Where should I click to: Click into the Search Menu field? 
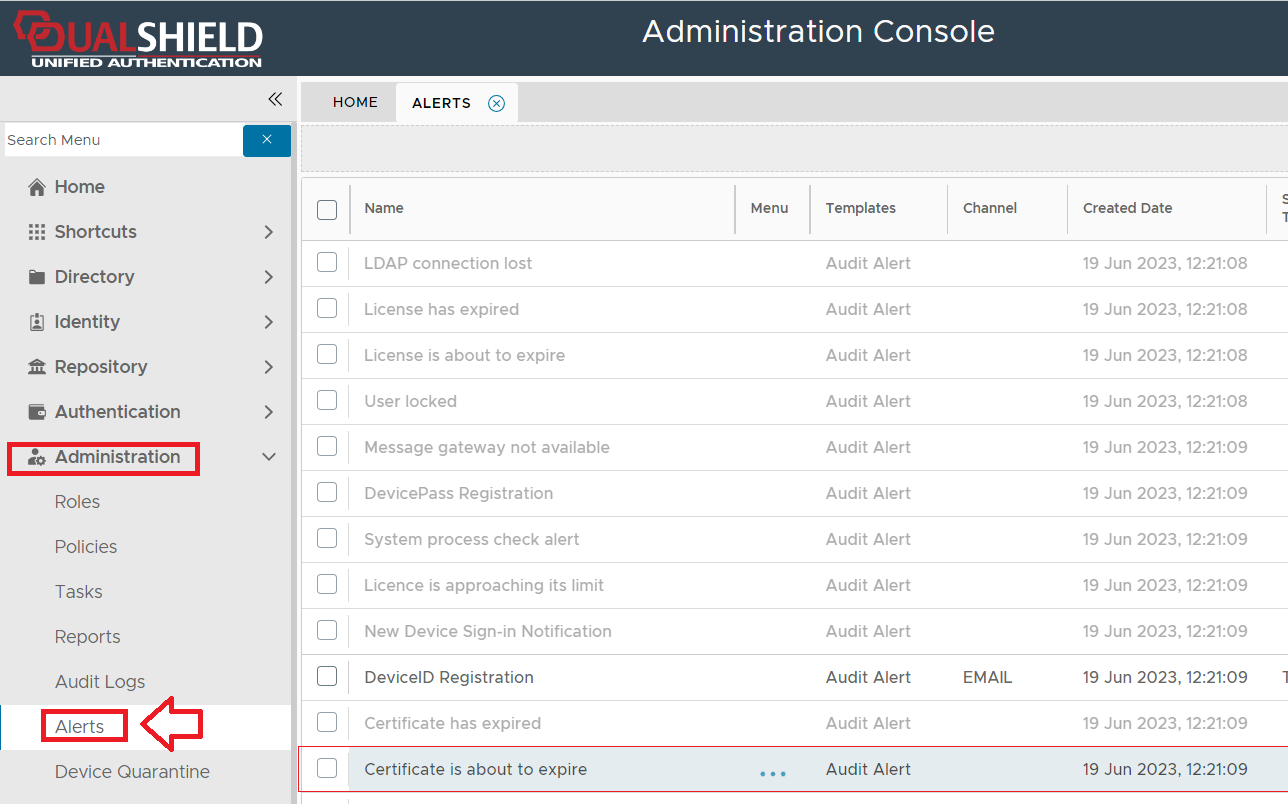point(122,140)
